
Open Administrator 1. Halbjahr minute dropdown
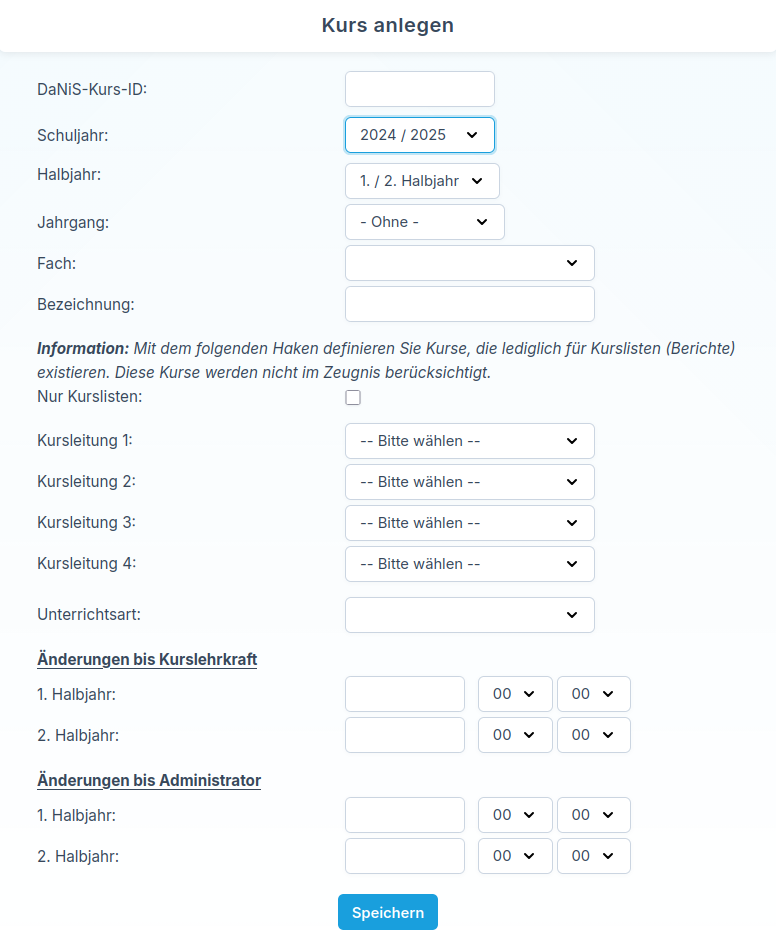[x=594, y=815]
